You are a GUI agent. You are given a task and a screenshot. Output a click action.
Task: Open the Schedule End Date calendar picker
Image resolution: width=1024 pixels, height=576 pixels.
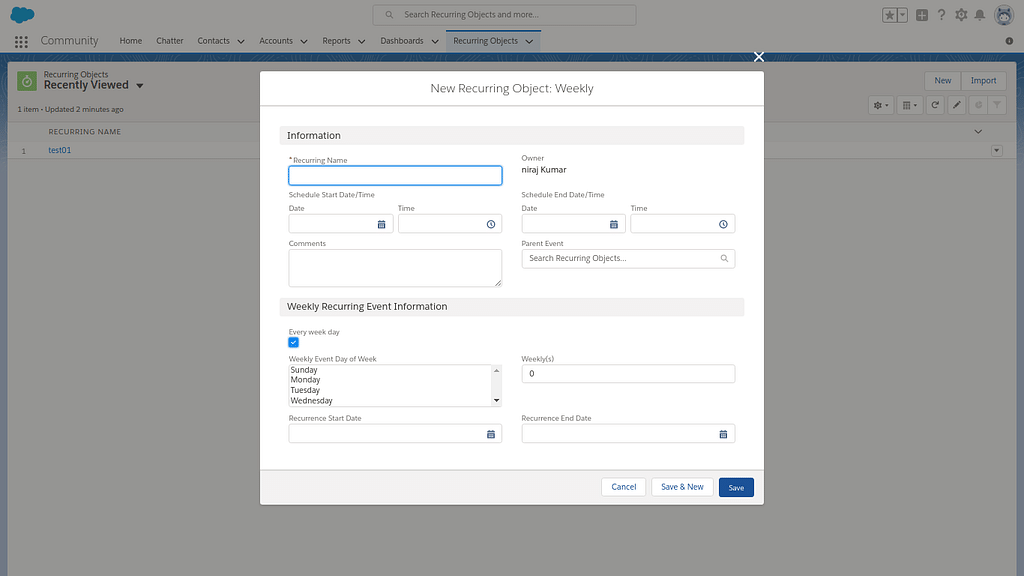pos(613,225)
